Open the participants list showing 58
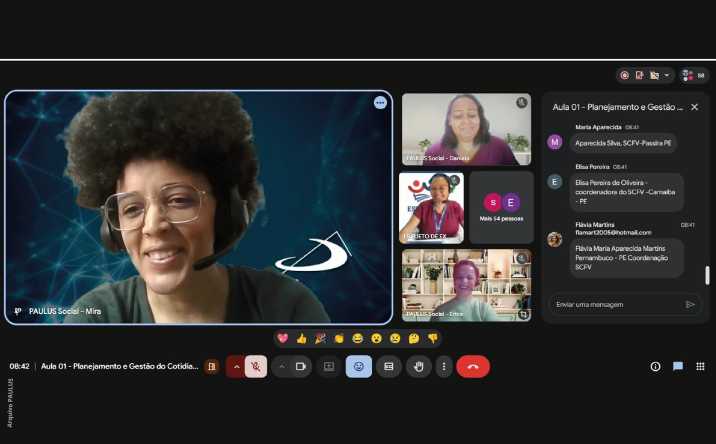716x444 pixels. pyautogui.click(x=694, y=75)
